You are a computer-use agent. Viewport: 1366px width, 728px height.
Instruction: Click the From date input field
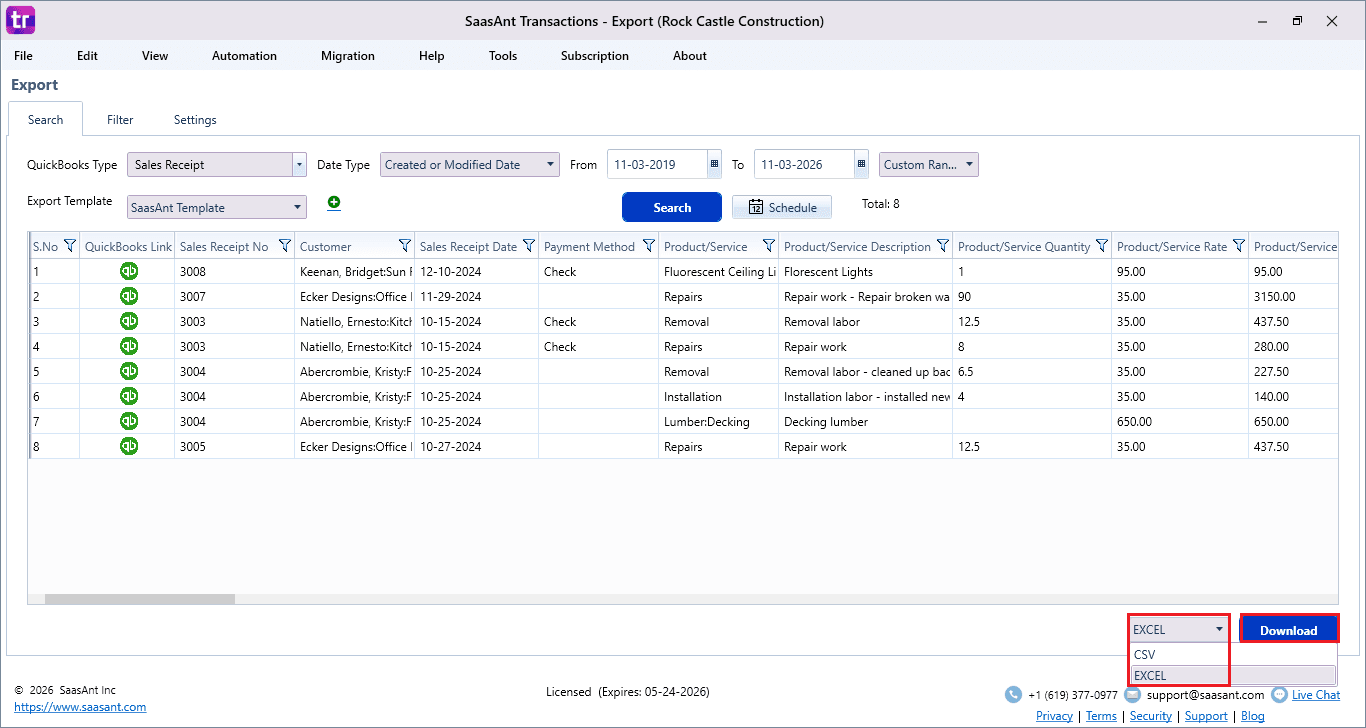click(x=657, y=164)
